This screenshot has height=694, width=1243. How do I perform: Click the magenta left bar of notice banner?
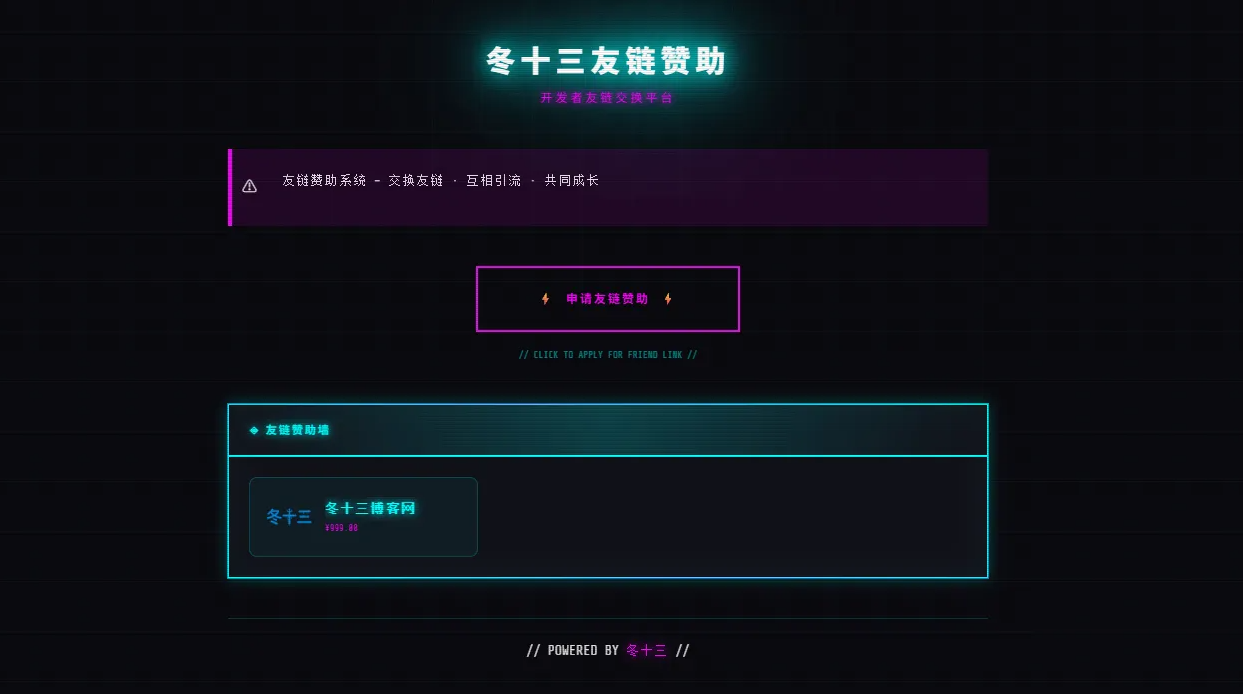pyautogui.click(x=230, y=187)
